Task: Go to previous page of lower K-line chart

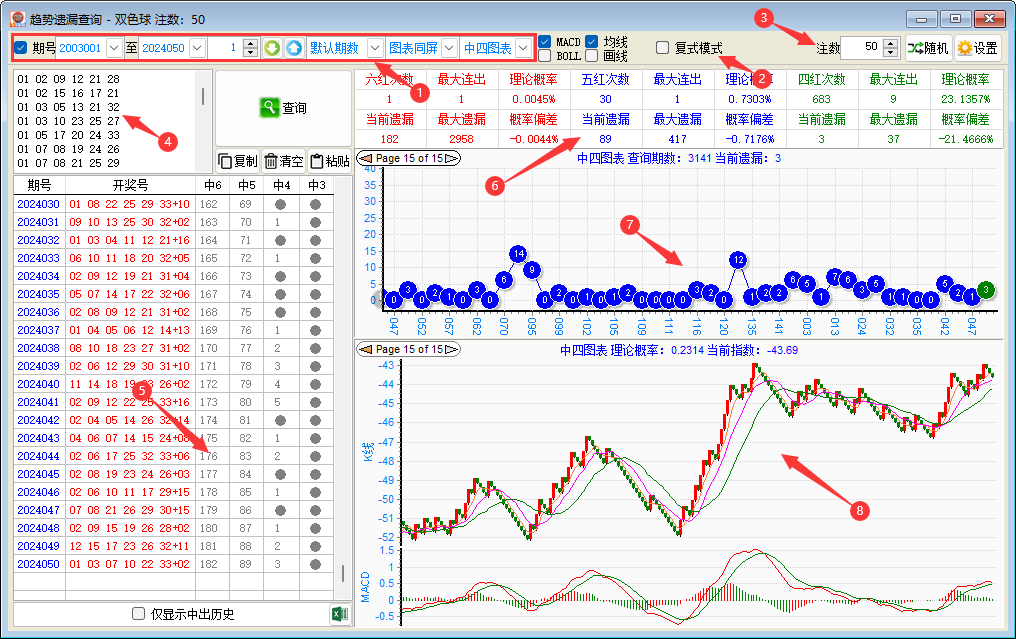Action: click(x=365, y=349)
